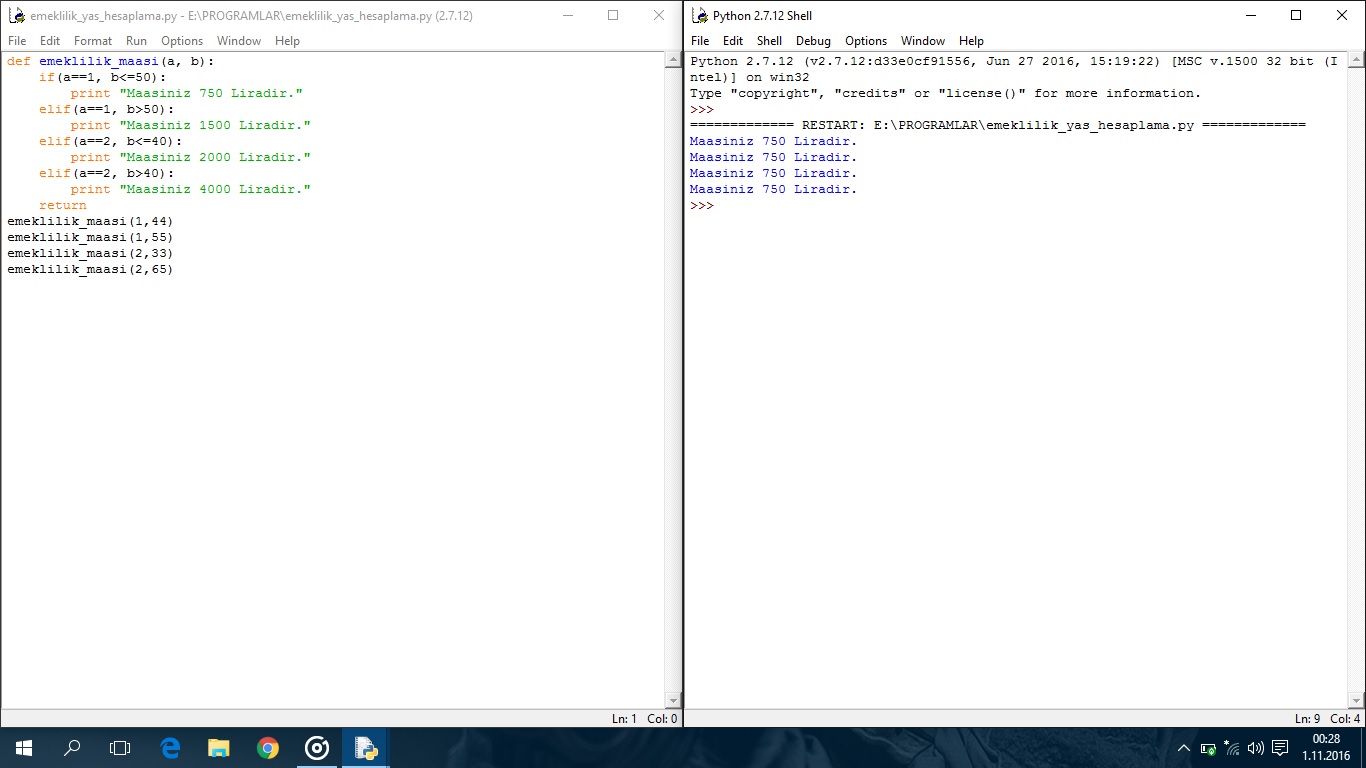Open File menu in Python Shell window
Screen dimensions: 1366x768
[700, 41]
